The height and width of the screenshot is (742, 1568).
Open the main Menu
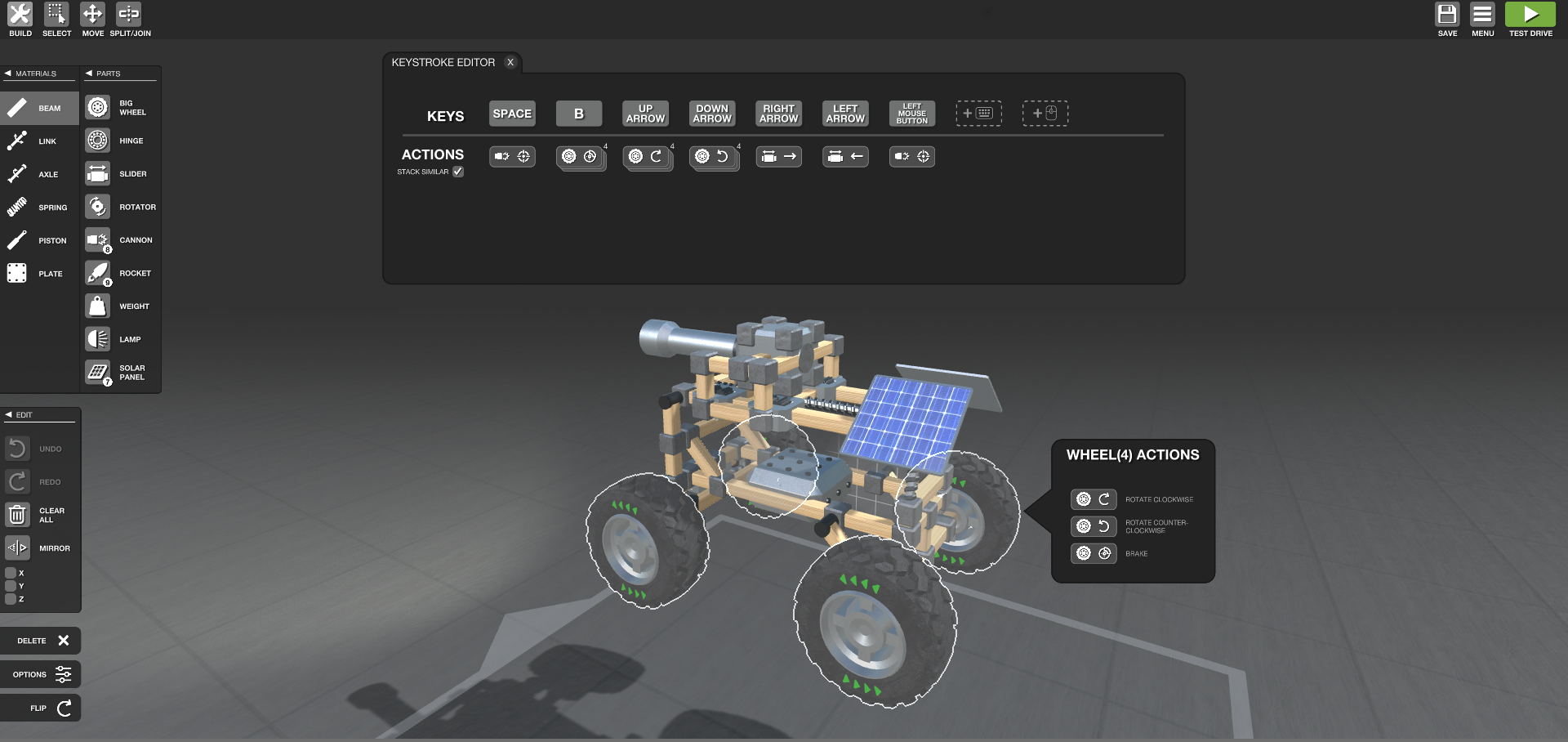pos(1482,20)
